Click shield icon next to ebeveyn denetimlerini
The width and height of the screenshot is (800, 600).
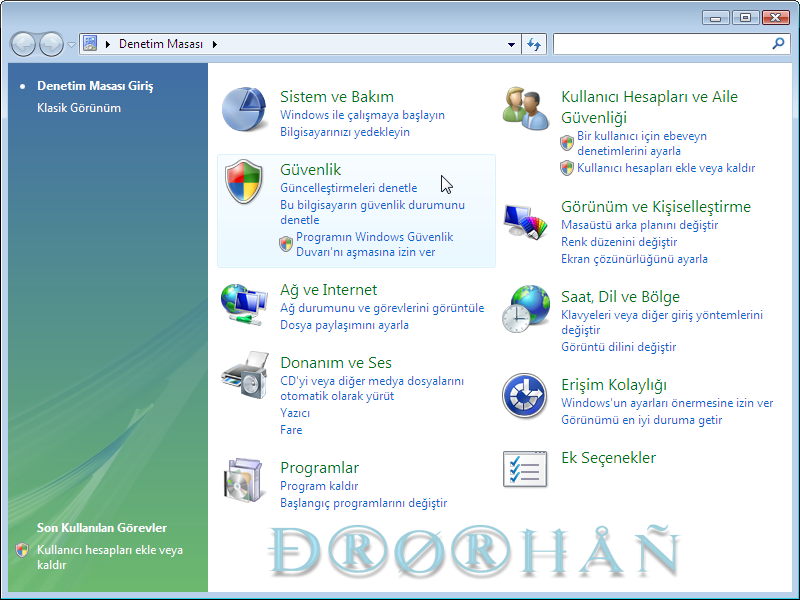click(x=567, y=143)
